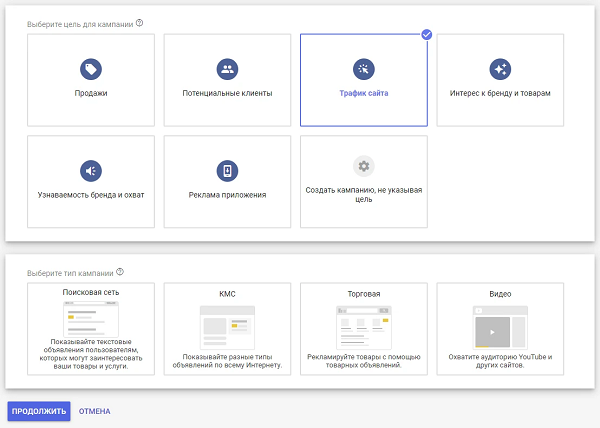Image resolution: width=600 pixels, height=428 pixels.
Task: Select the Трафик сайта label
Action: (364, 93)
